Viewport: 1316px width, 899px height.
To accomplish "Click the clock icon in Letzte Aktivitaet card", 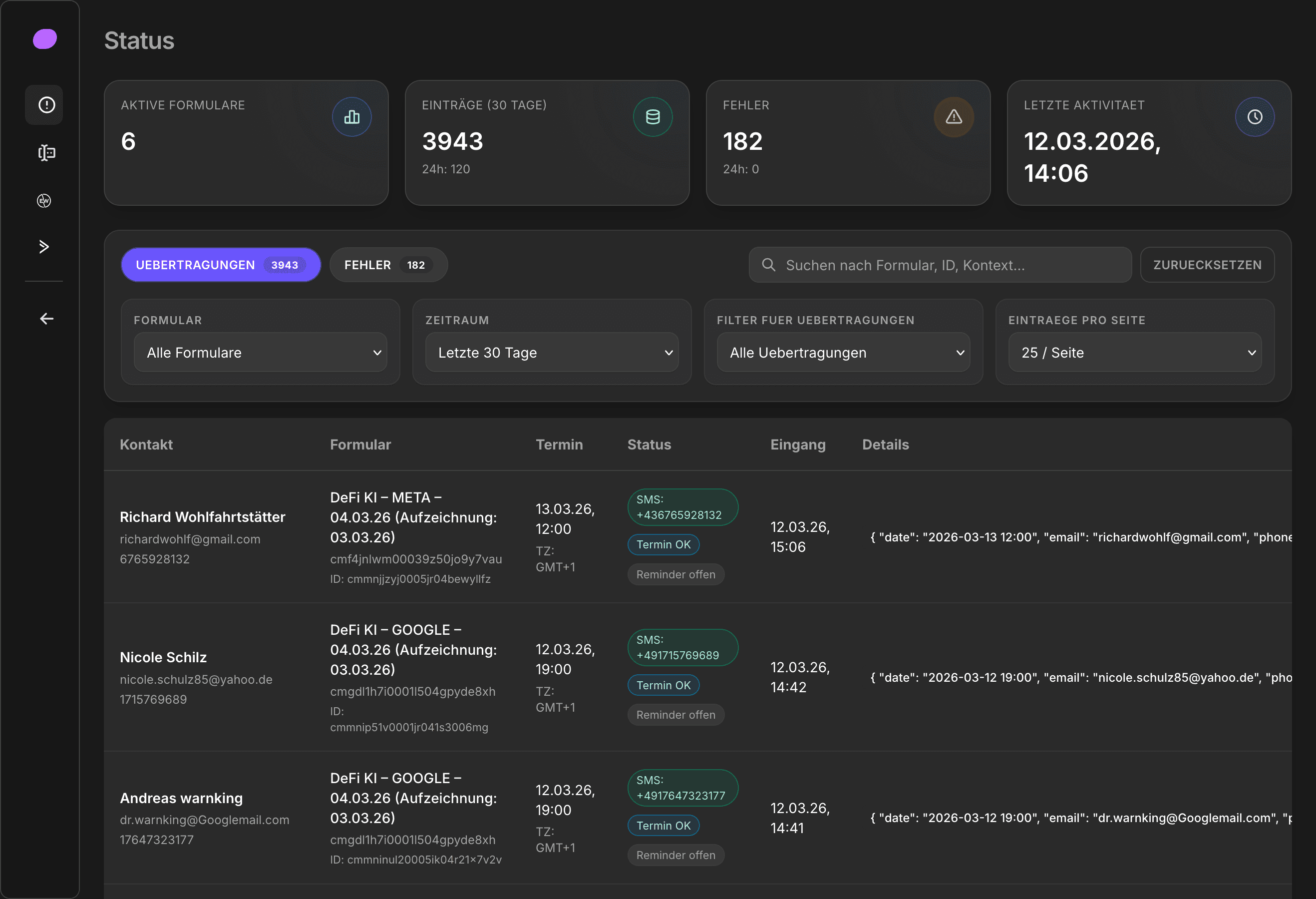I will (1254, 117).
